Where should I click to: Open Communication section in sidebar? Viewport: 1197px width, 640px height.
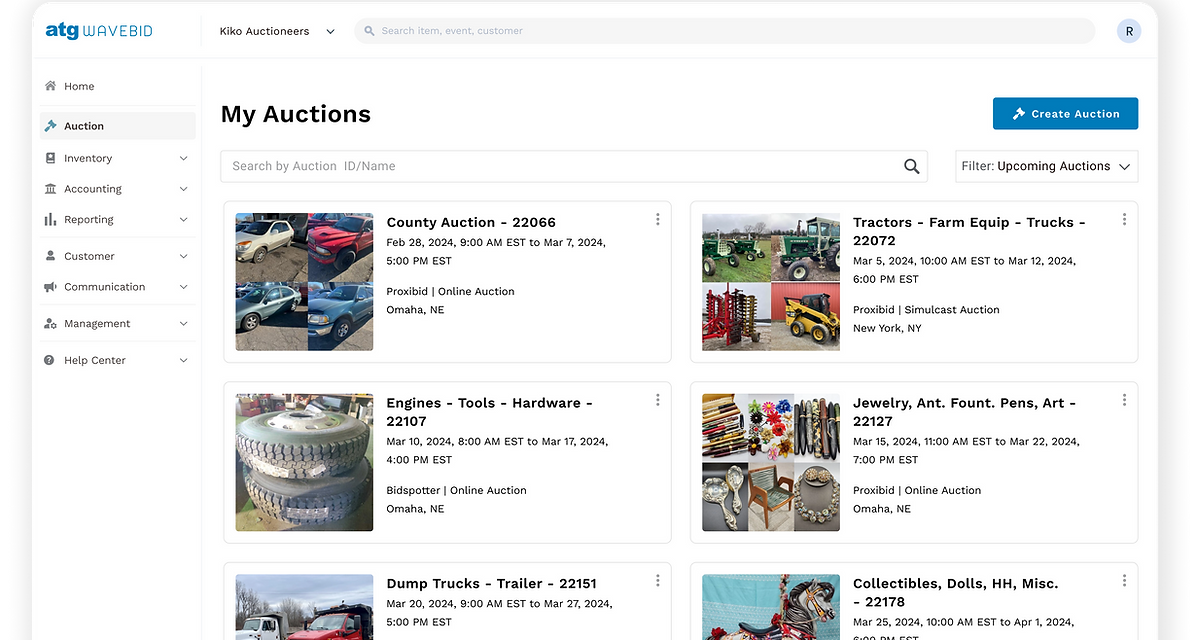(118, 286)
